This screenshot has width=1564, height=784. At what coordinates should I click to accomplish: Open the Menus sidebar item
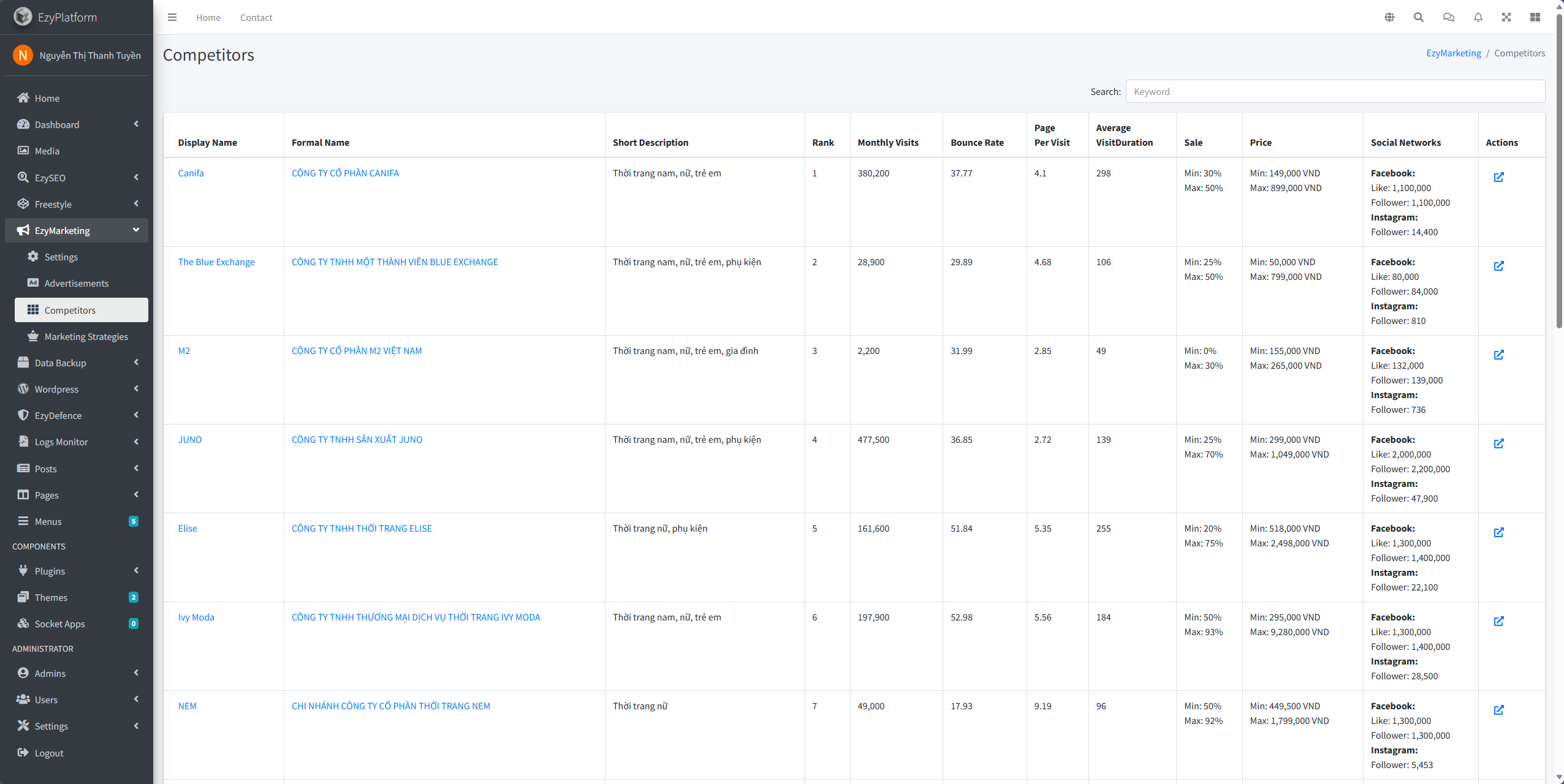(x=77, y=521)
